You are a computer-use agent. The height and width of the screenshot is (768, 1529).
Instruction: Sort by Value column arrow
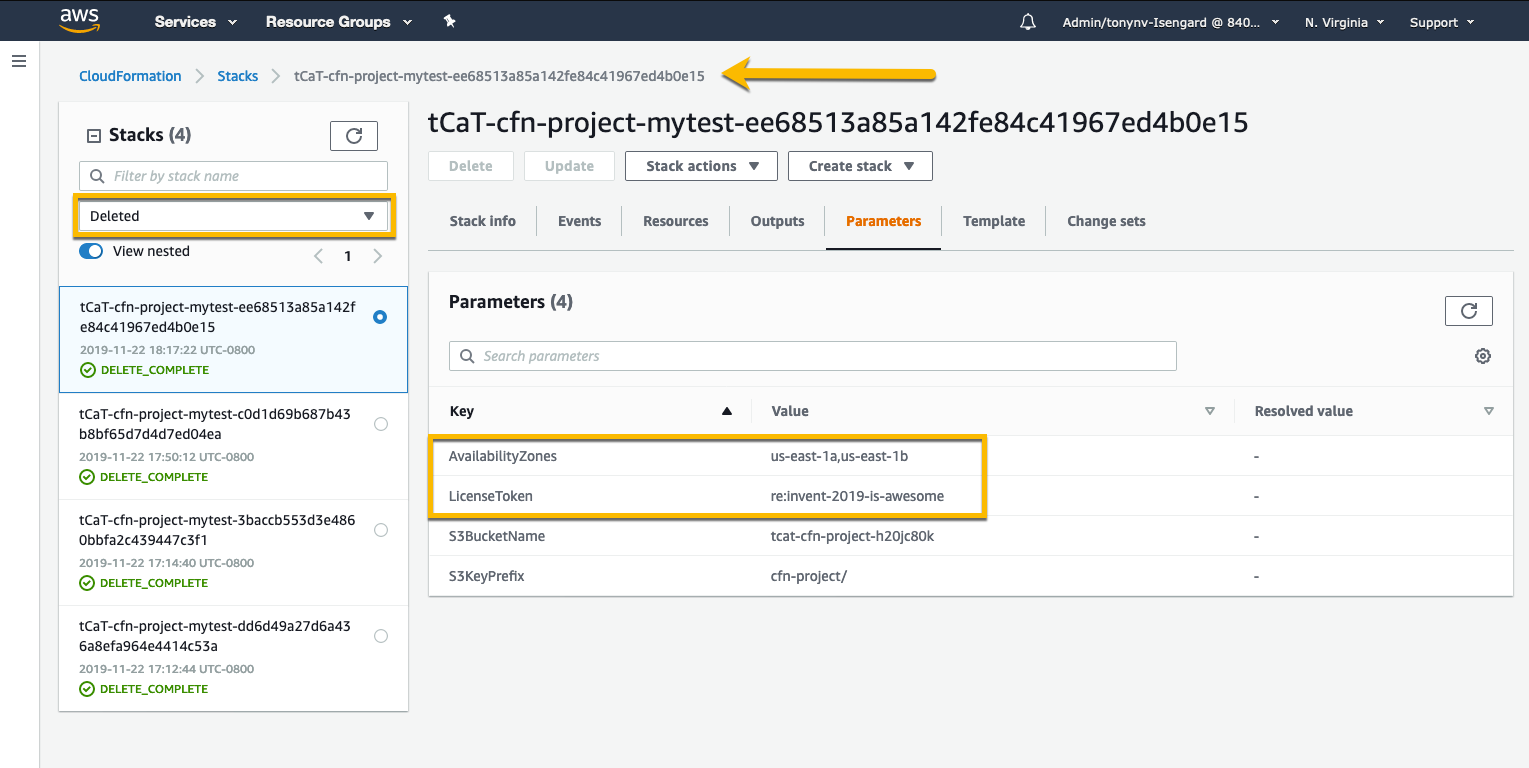coord(1210,411)
